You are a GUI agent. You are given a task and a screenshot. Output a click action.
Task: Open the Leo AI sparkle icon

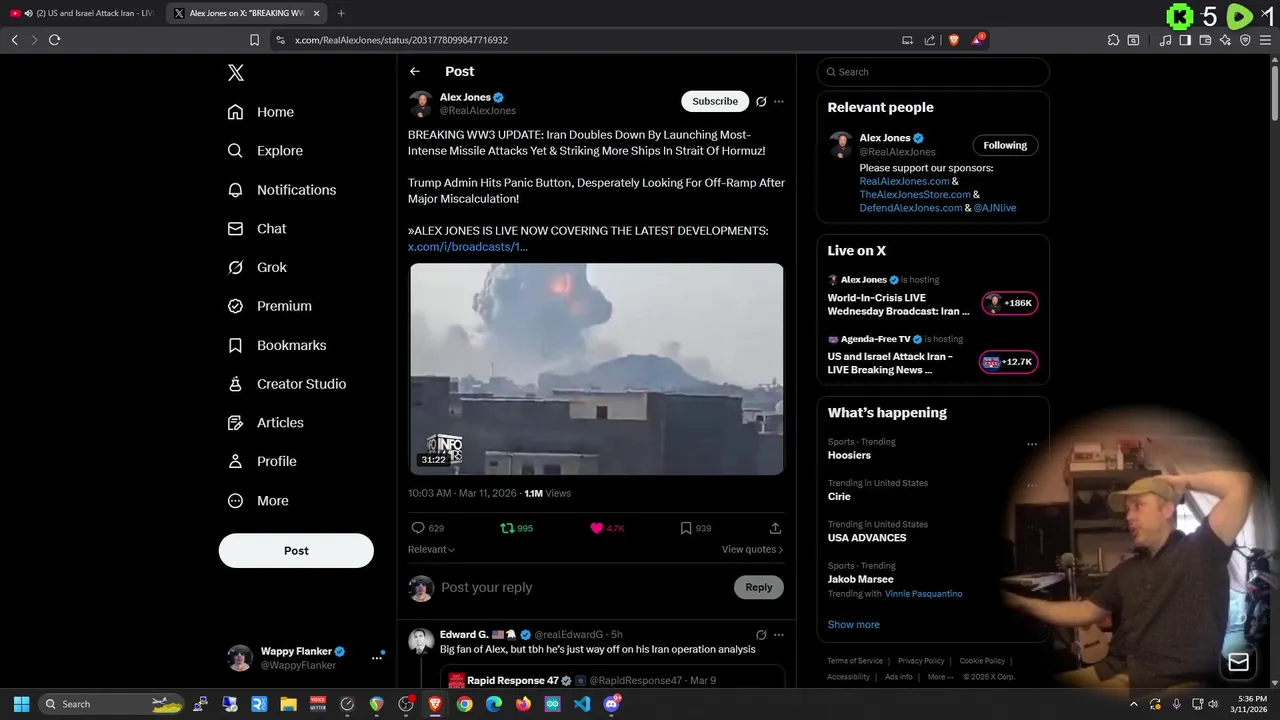1225,40
